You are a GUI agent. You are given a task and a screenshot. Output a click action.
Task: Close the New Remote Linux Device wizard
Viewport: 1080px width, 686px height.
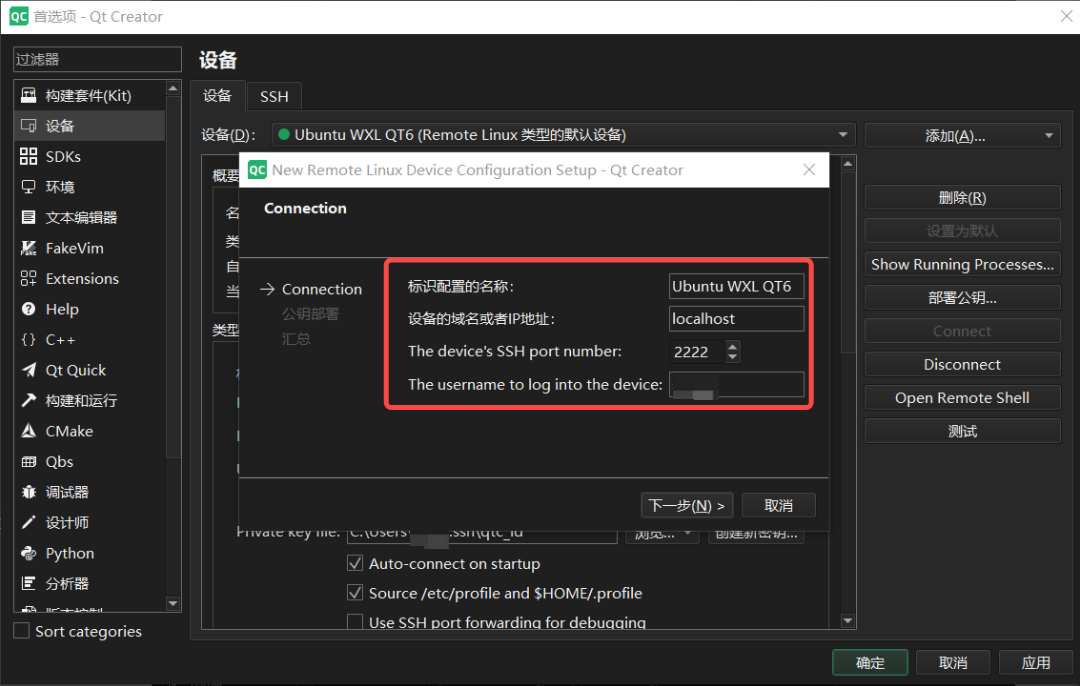pos(809,169)
